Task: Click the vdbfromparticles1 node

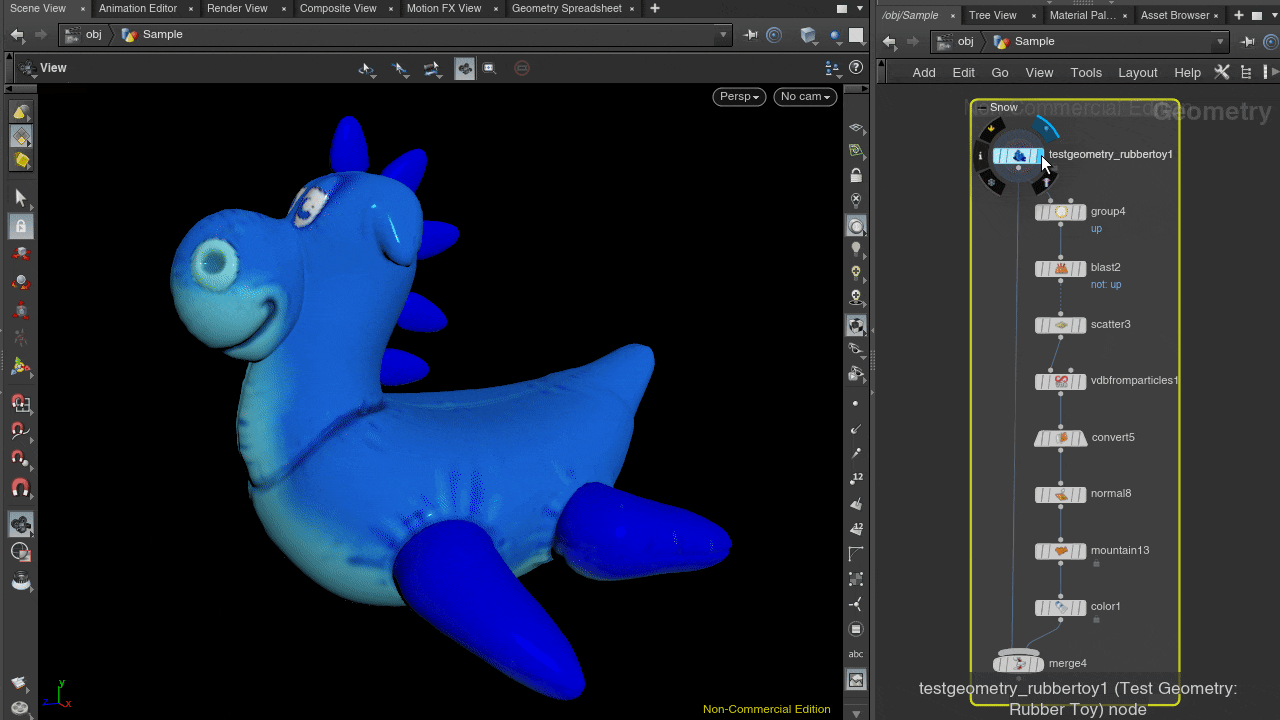Action: (x=1060, y=381)
